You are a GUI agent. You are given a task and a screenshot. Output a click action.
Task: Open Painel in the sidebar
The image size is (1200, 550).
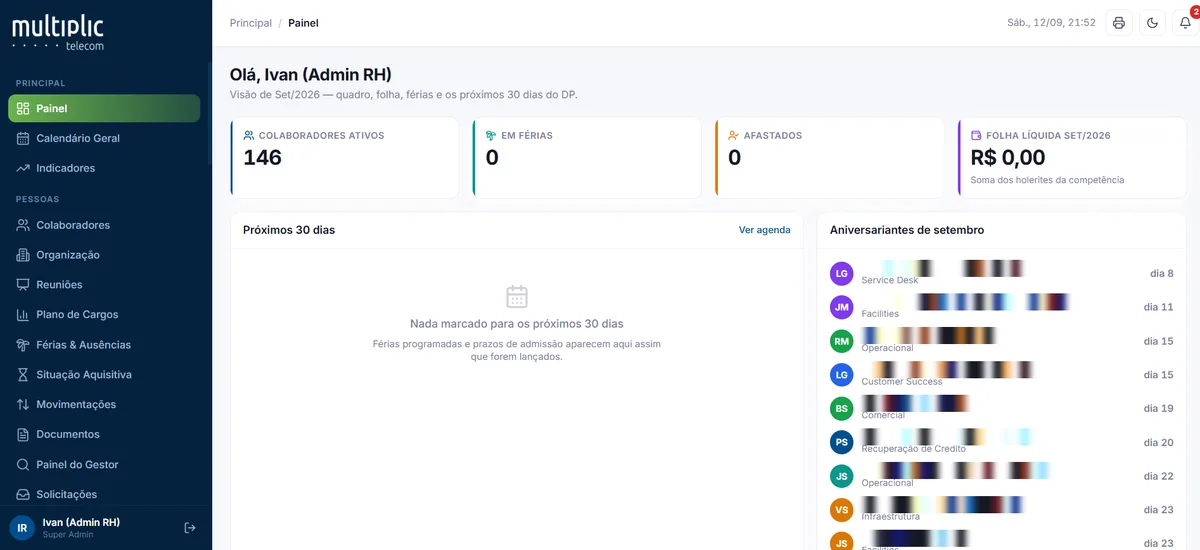click(104, 108)
